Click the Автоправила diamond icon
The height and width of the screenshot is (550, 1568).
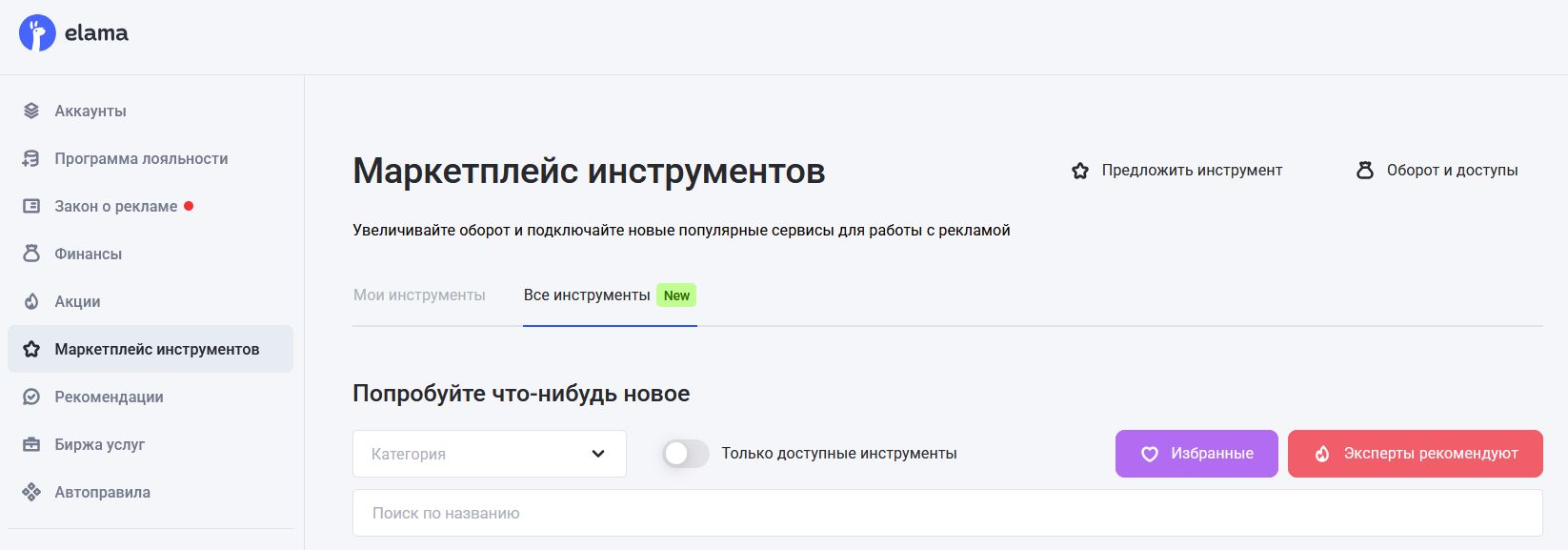pyautogui.click(x=31, y=492)
